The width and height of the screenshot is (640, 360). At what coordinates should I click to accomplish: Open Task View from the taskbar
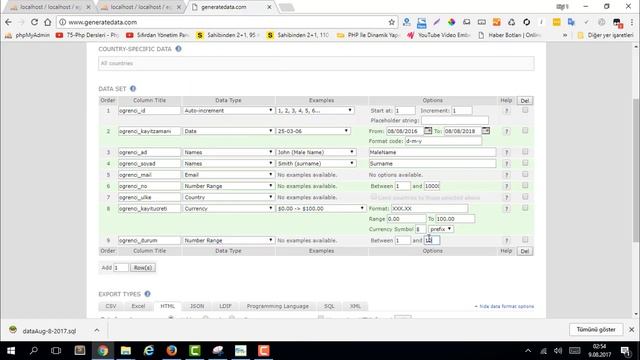click(x=56, y=351)
